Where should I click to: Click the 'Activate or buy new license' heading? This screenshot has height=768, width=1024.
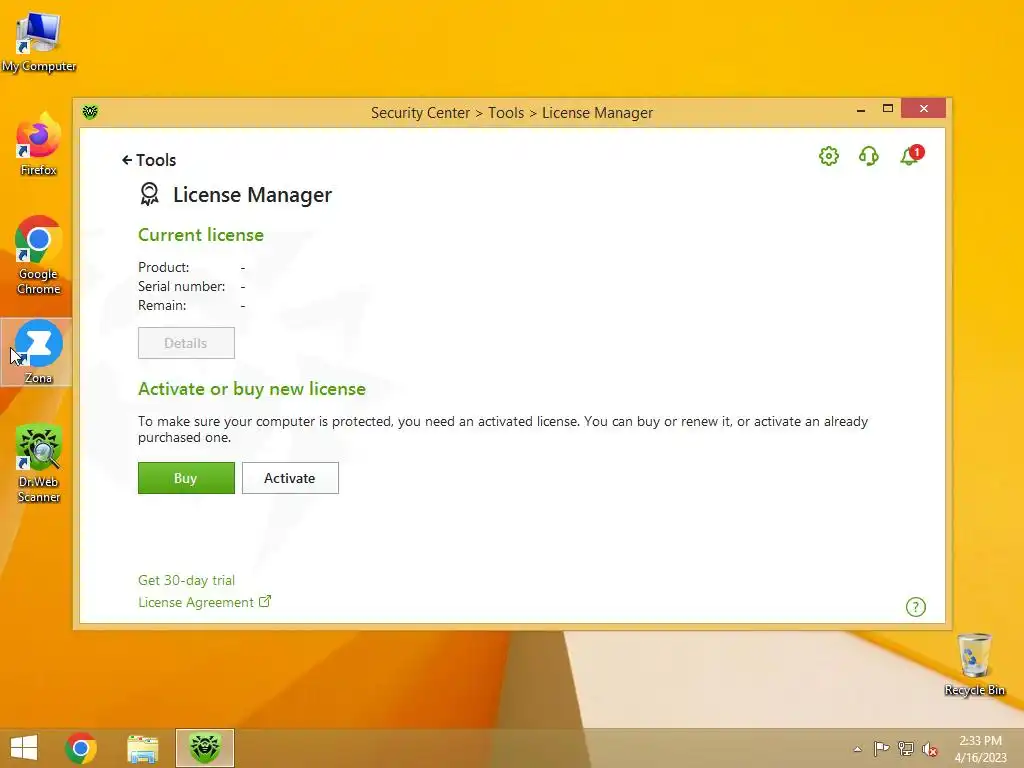(252, 389)
